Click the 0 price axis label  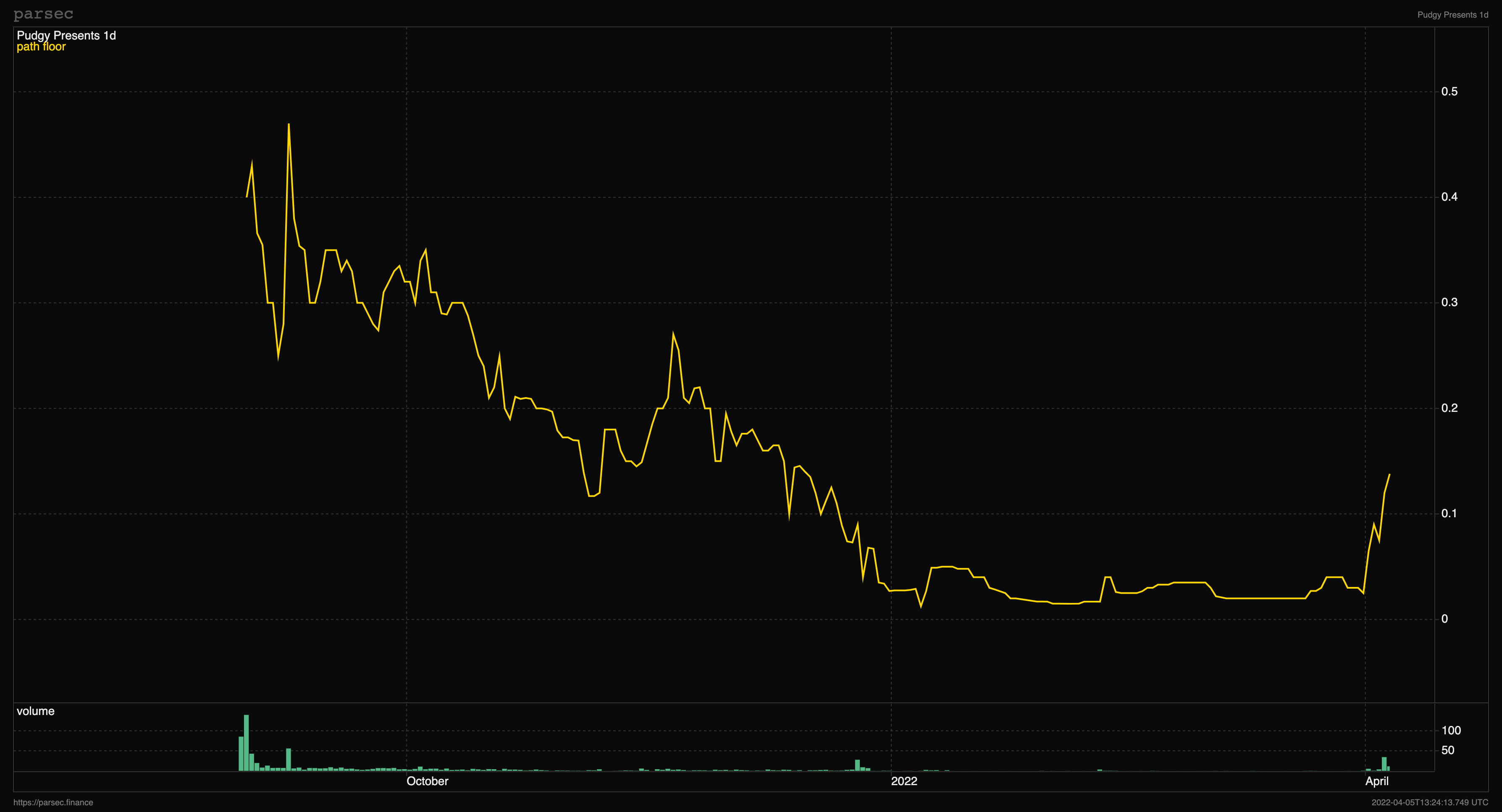pos(1444,619)
